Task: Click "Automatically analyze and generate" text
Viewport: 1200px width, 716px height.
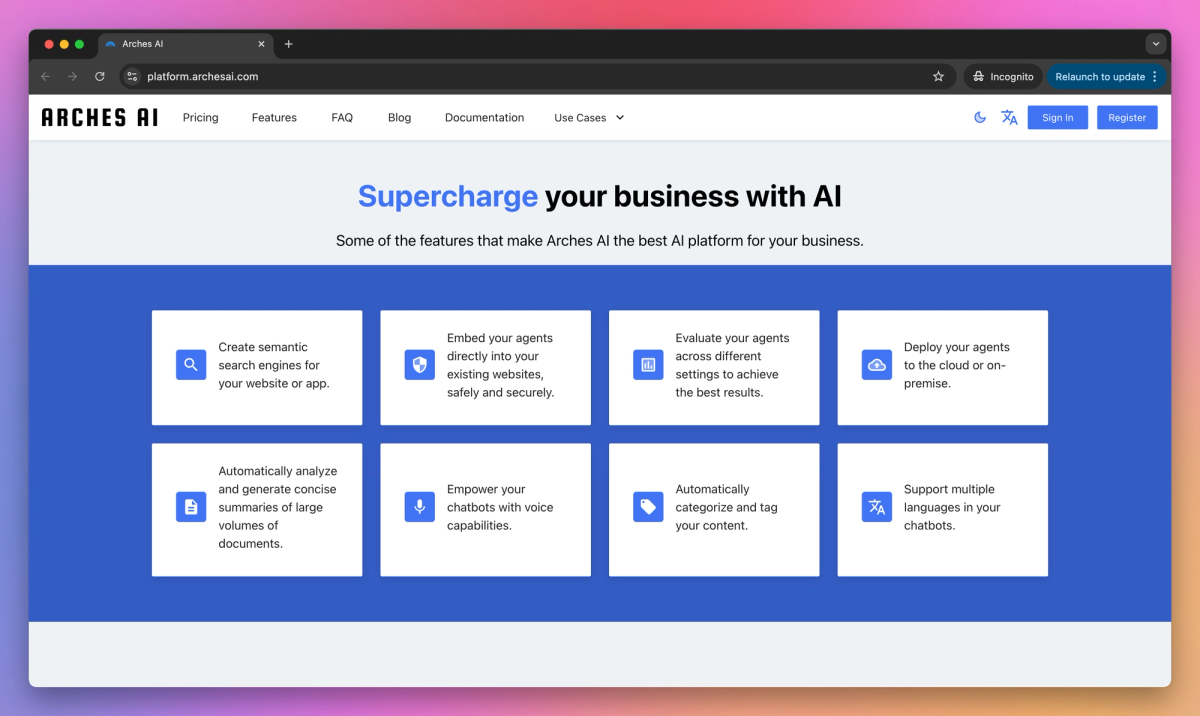Action: [x=278, y=507]
